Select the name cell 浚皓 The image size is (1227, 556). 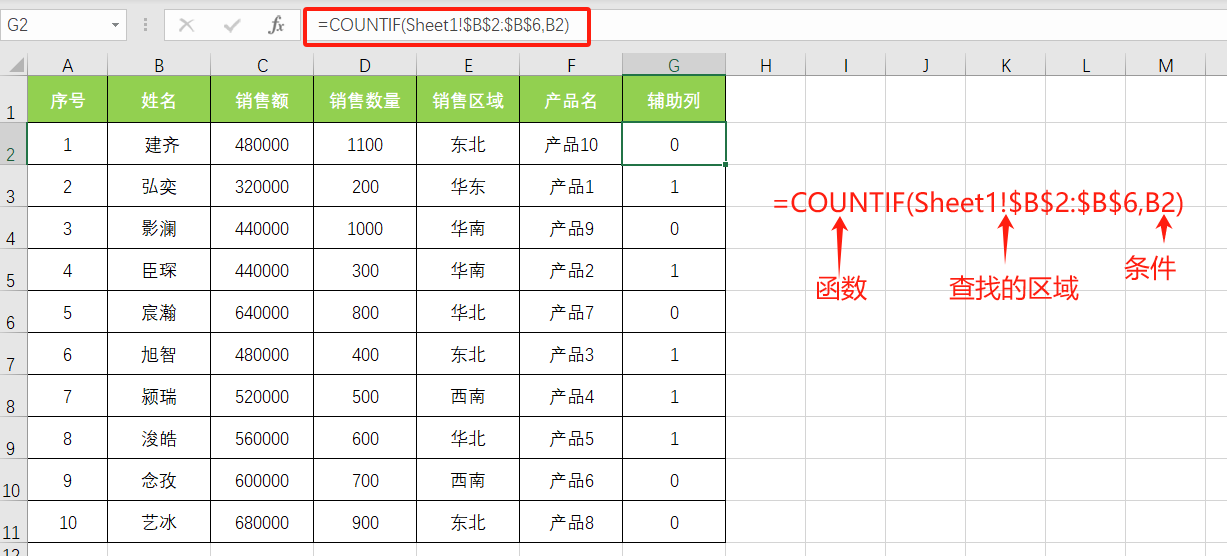[x=159, y=438]
